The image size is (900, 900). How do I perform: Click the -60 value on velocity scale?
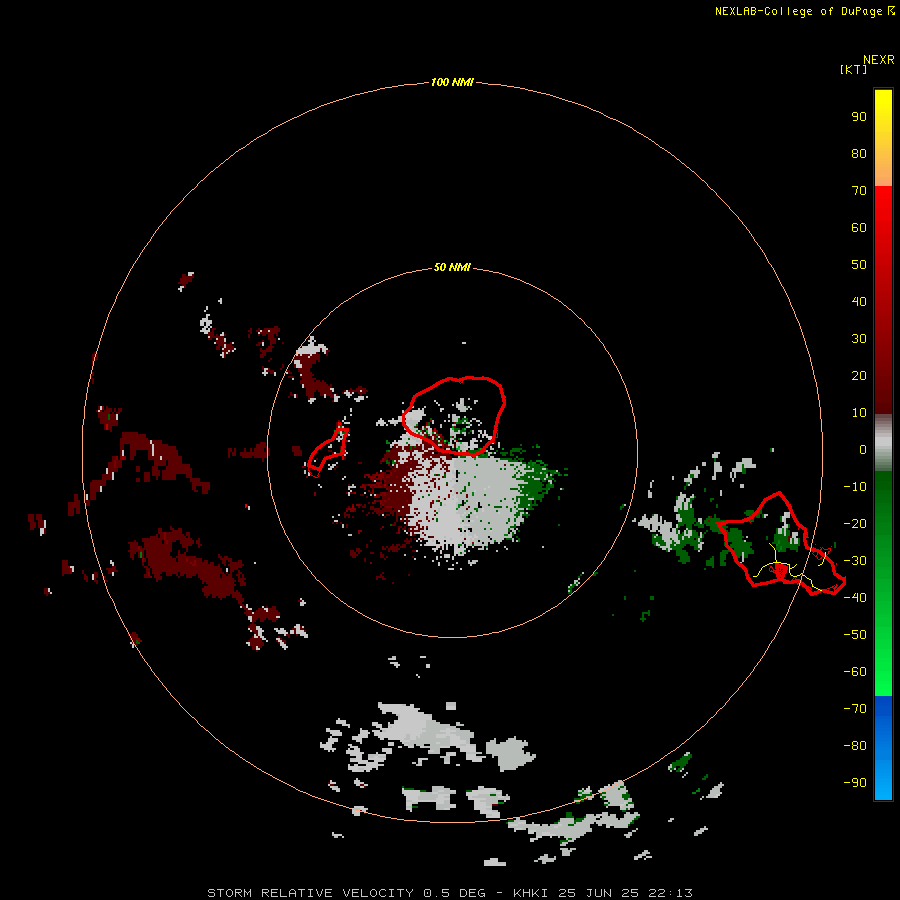pyautogui.click(x=855, y=672)
